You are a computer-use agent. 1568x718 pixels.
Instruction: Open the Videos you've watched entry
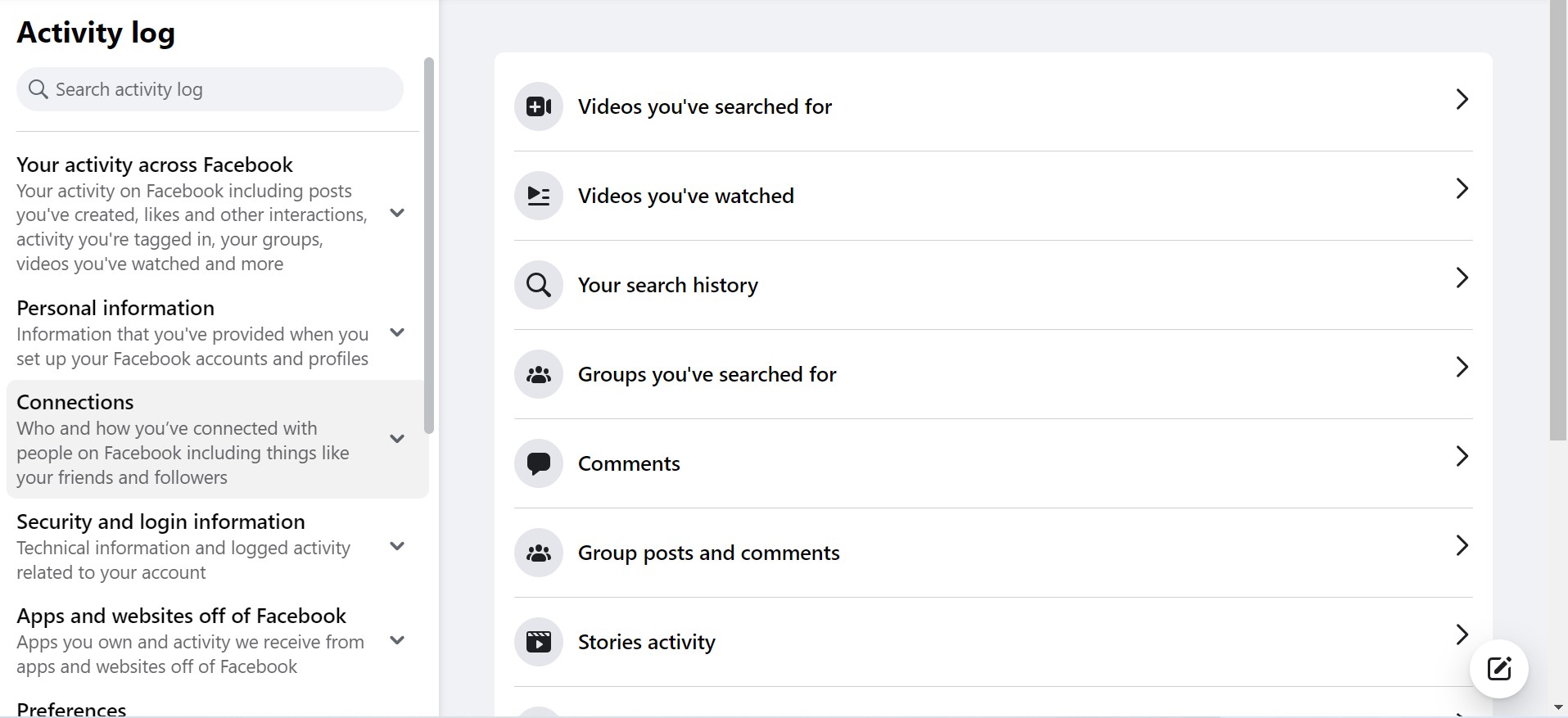point(685,196)
